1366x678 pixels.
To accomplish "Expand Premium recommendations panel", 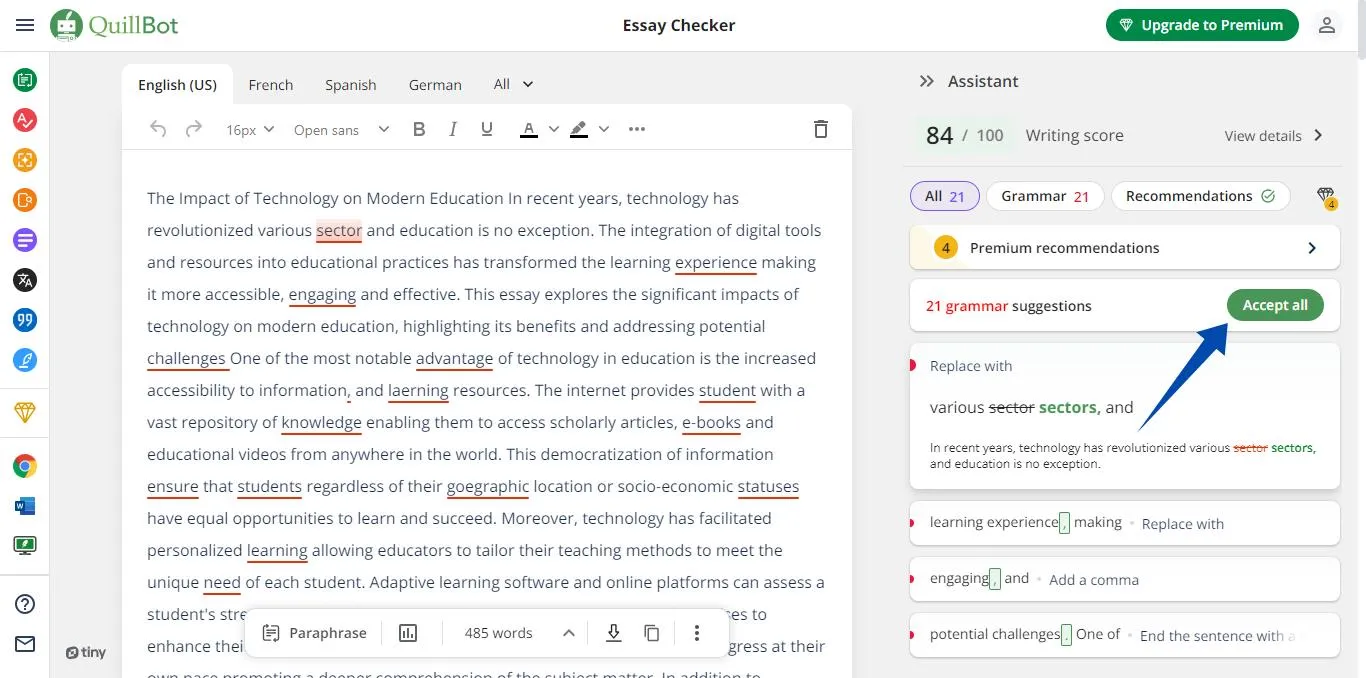I will (x=1124, y=247).
